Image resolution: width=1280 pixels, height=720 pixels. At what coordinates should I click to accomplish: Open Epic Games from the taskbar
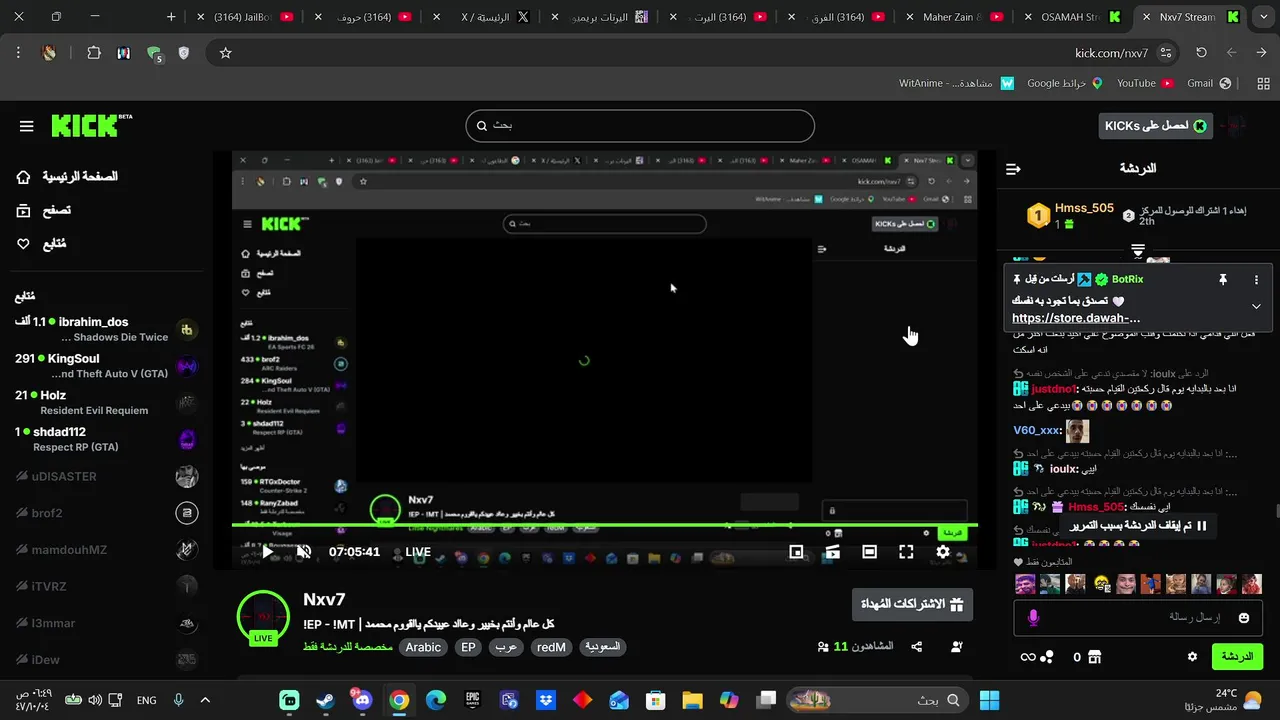[x=472, y=700]
